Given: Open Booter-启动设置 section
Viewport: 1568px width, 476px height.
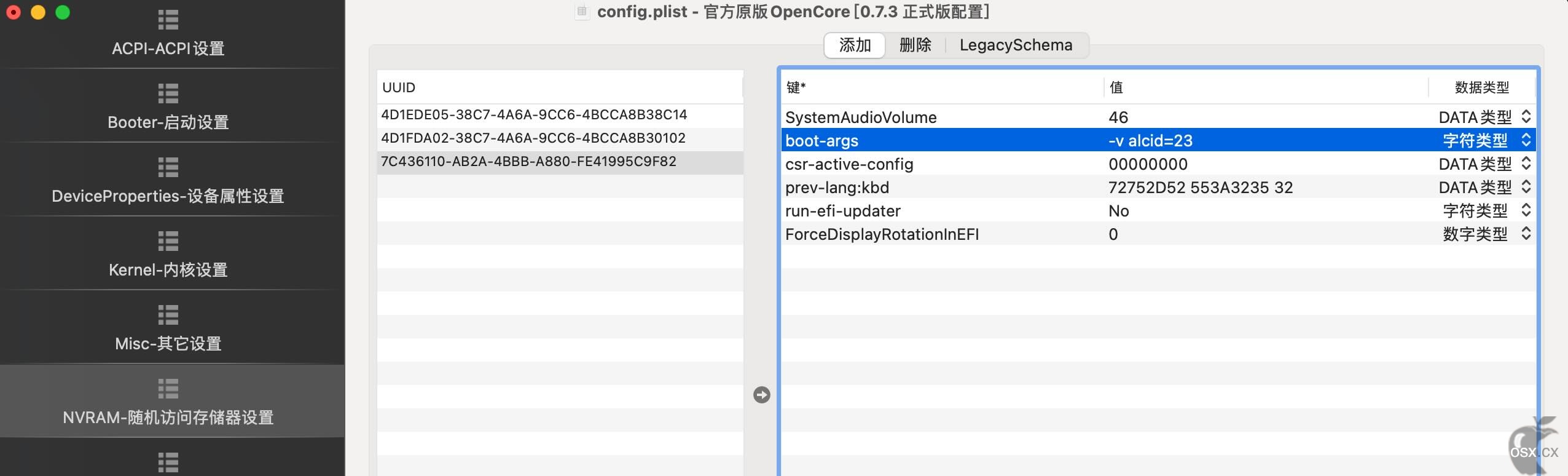Looking at the screenshot, I should point(168,106).
